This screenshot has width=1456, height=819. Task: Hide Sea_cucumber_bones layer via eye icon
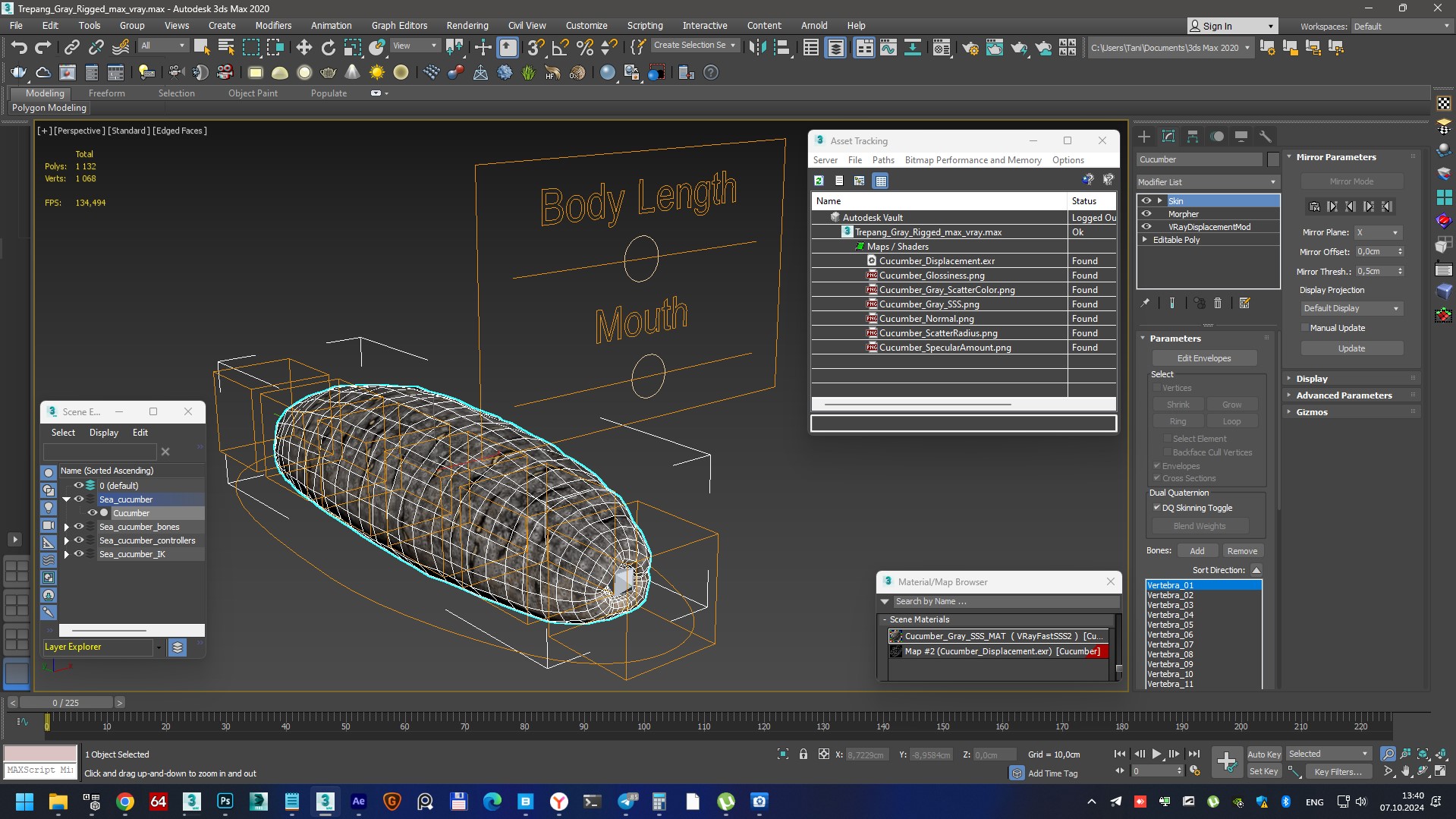tap(78, 527)
